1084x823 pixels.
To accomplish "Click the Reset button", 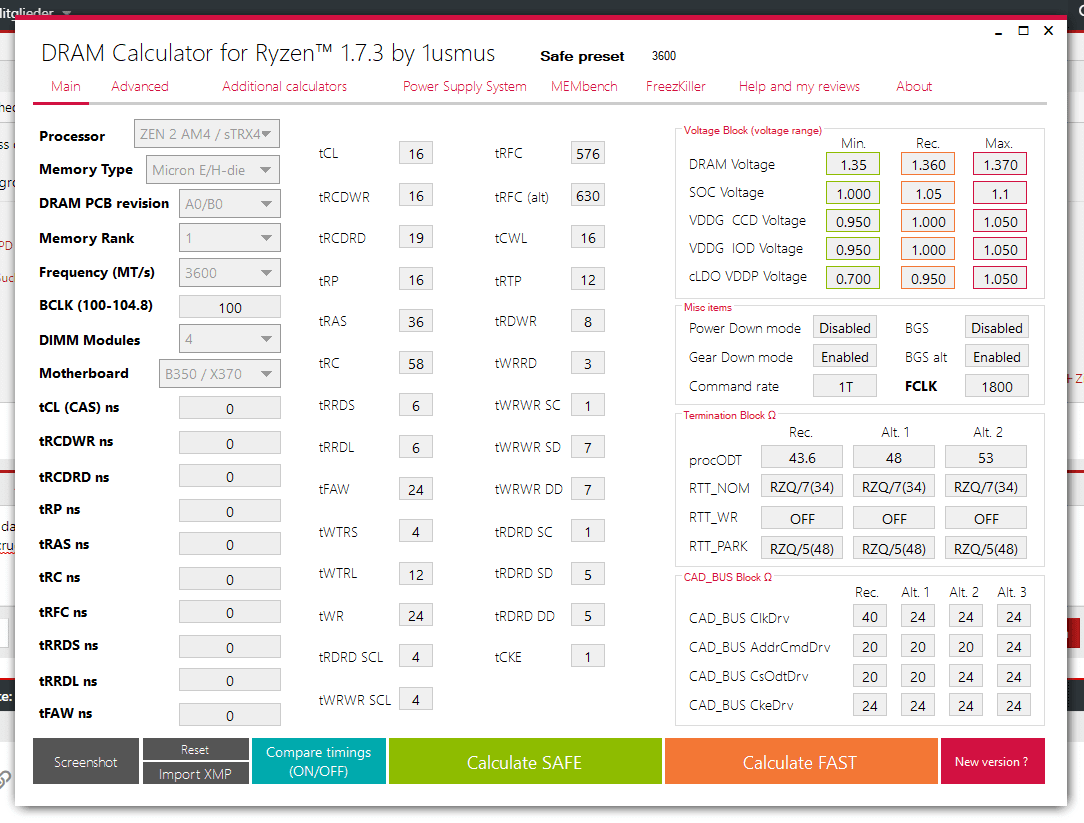I will pyautogui.click(x=196, y=750).
